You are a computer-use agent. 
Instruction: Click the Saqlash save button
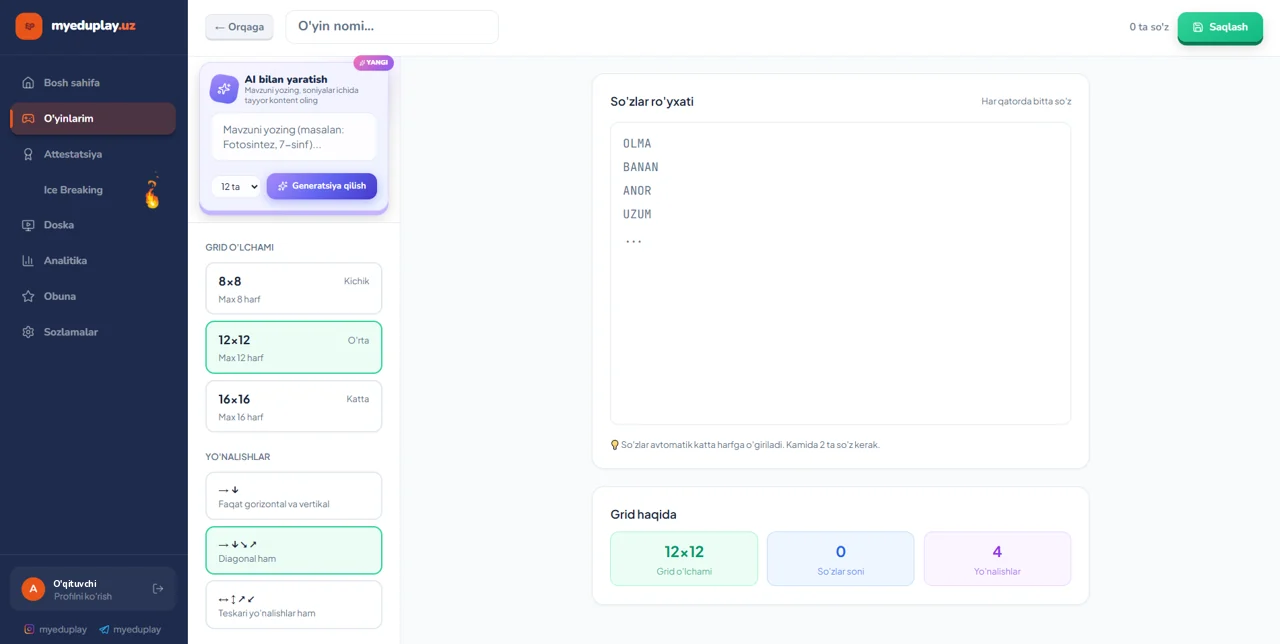[x=1220, y=27]
